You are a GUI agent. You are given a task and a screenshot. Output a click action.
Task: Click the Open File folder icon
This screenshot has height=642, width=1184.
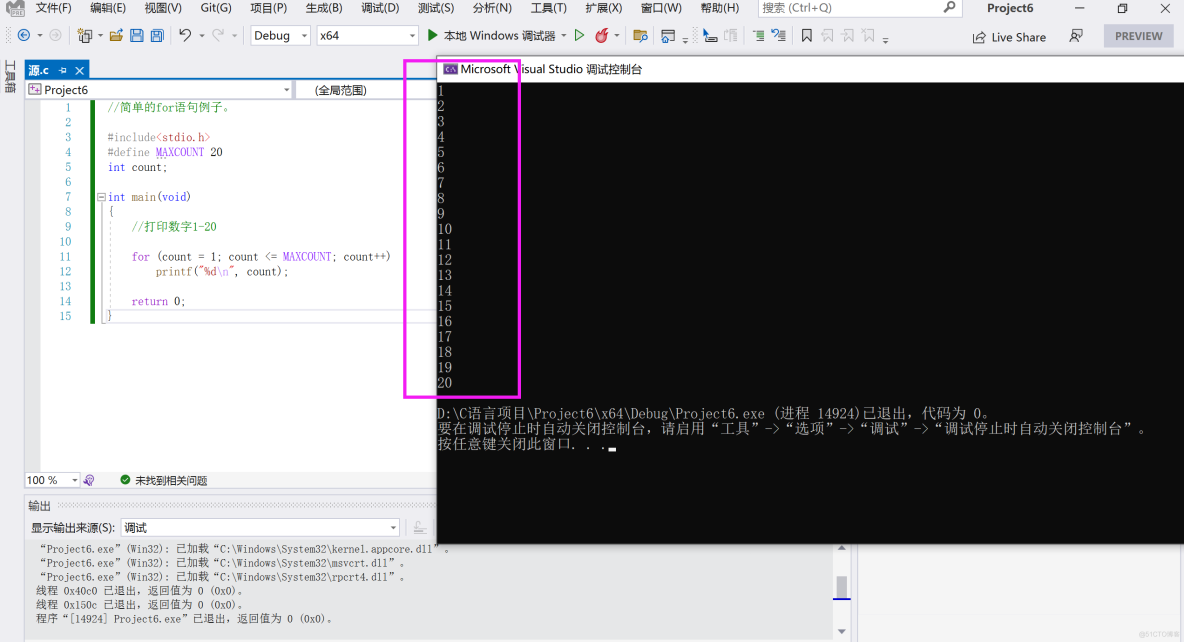pos(116,35)
